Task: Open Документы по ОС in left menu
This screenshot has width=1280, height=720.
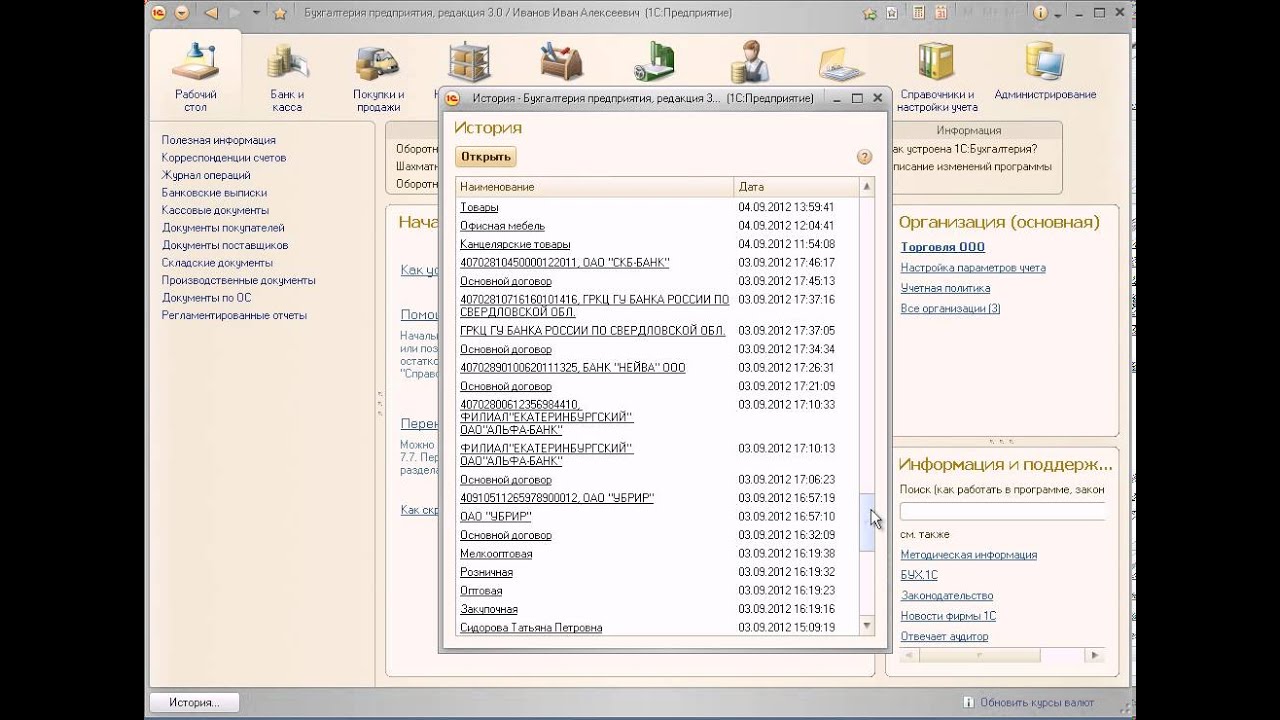Action: (206, 298)
